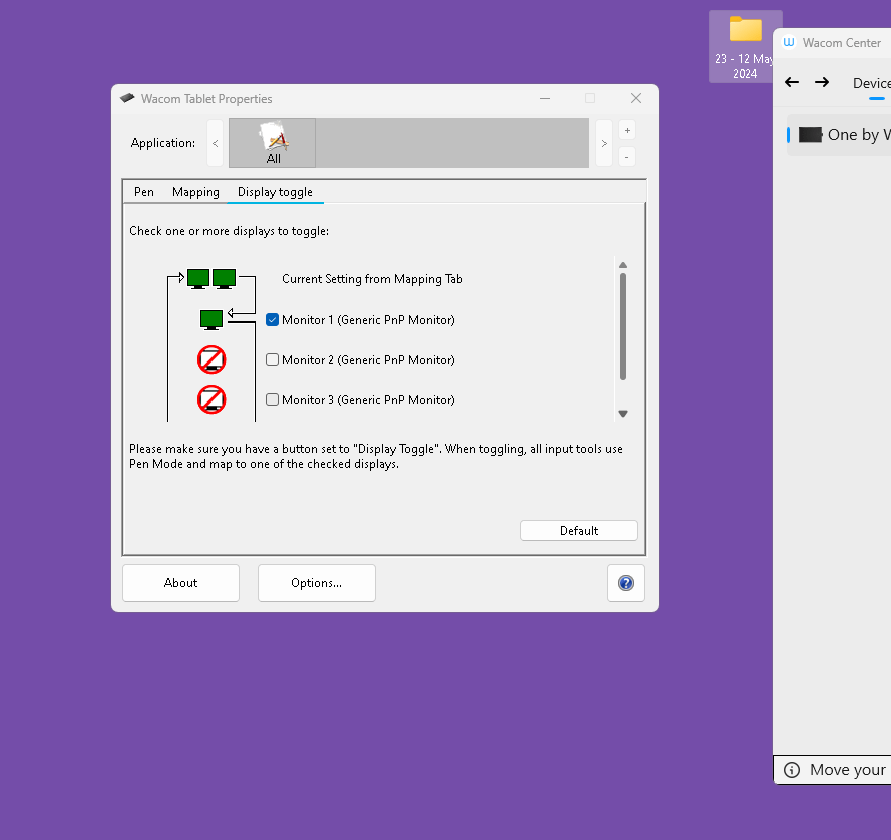Add an application with the + button
This screenshot has height=840, width=891.
click(x=627, y=130)
